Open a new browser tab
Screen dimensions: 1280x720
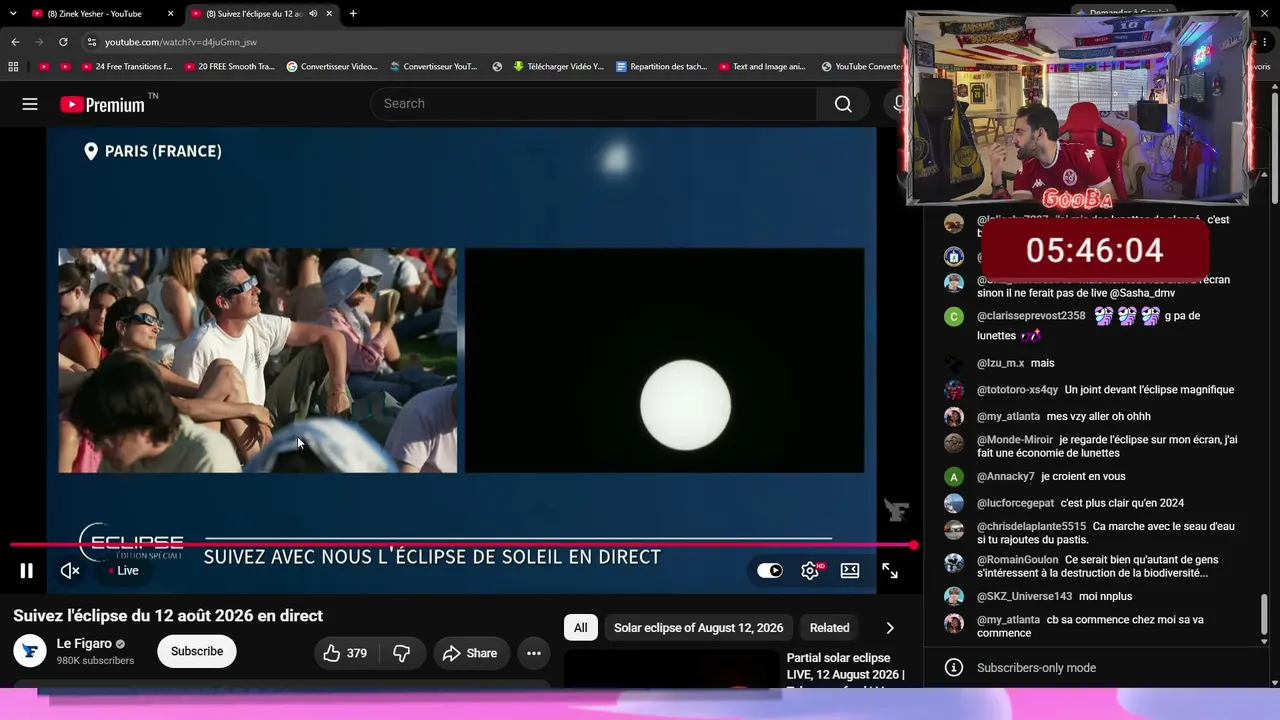coord(353,14)
